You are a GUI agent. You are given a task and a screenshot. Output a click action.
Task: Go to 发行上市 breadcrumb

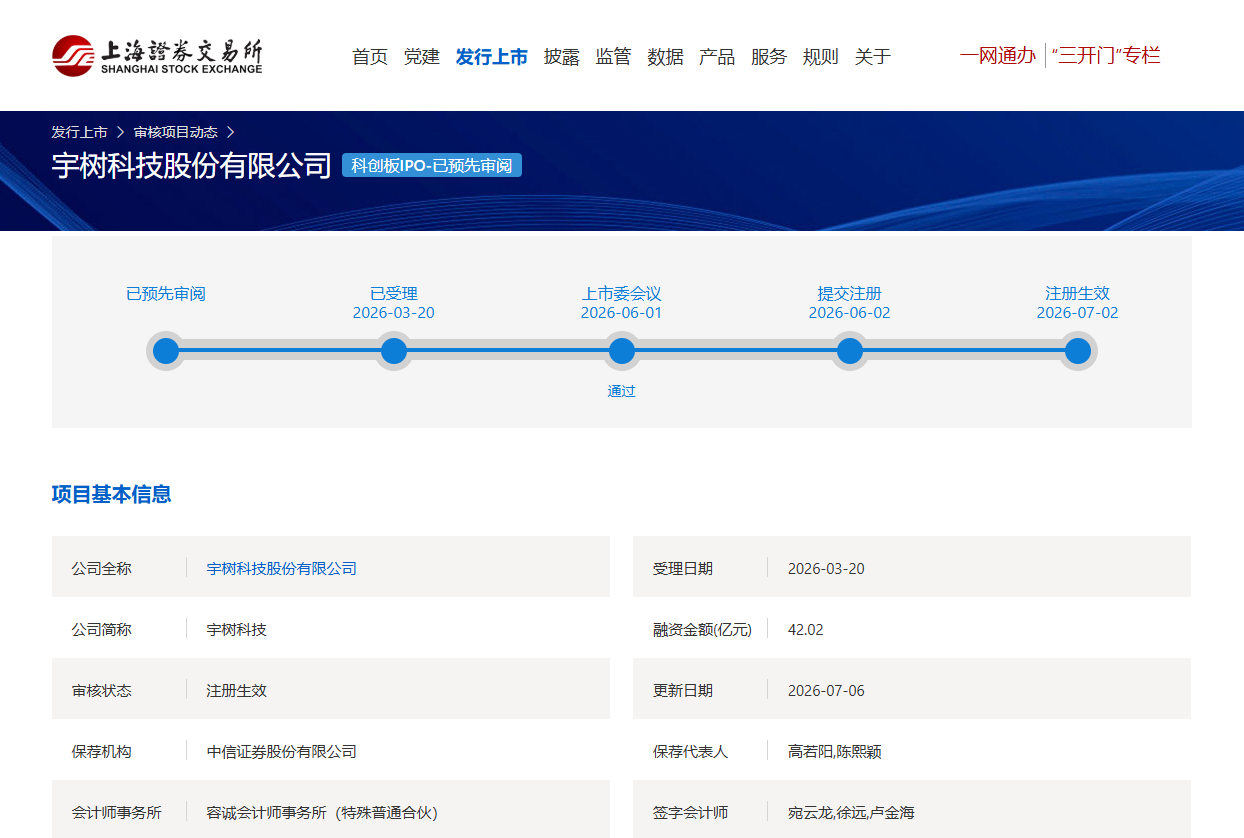pos(80,132)
